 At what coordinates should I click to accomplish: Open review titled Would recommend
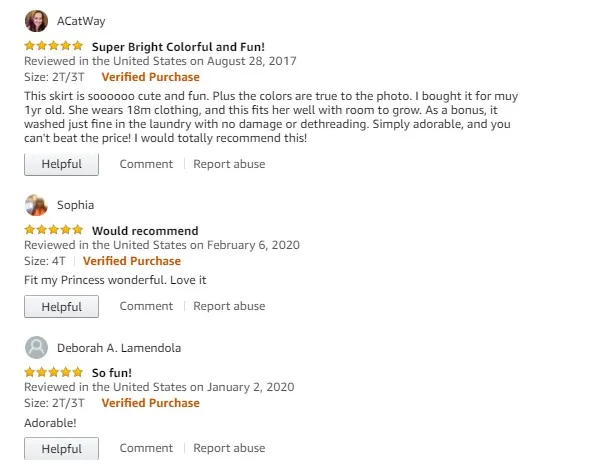(145, 231)
